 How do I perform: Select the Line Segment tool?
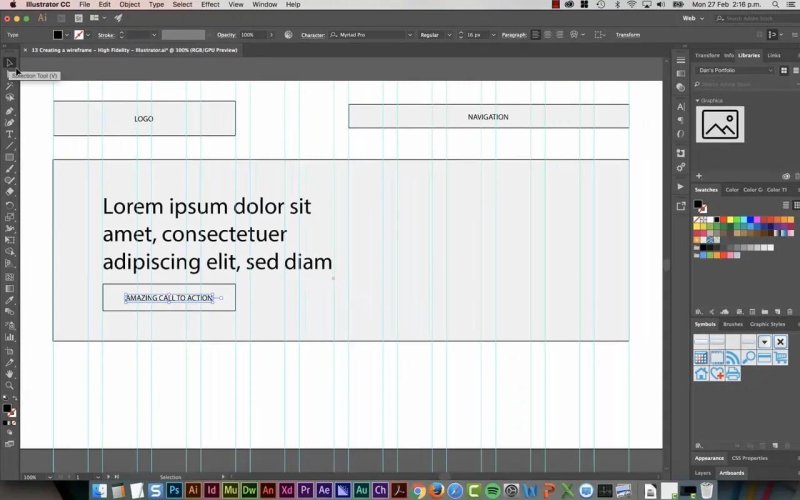click(9, 146)
